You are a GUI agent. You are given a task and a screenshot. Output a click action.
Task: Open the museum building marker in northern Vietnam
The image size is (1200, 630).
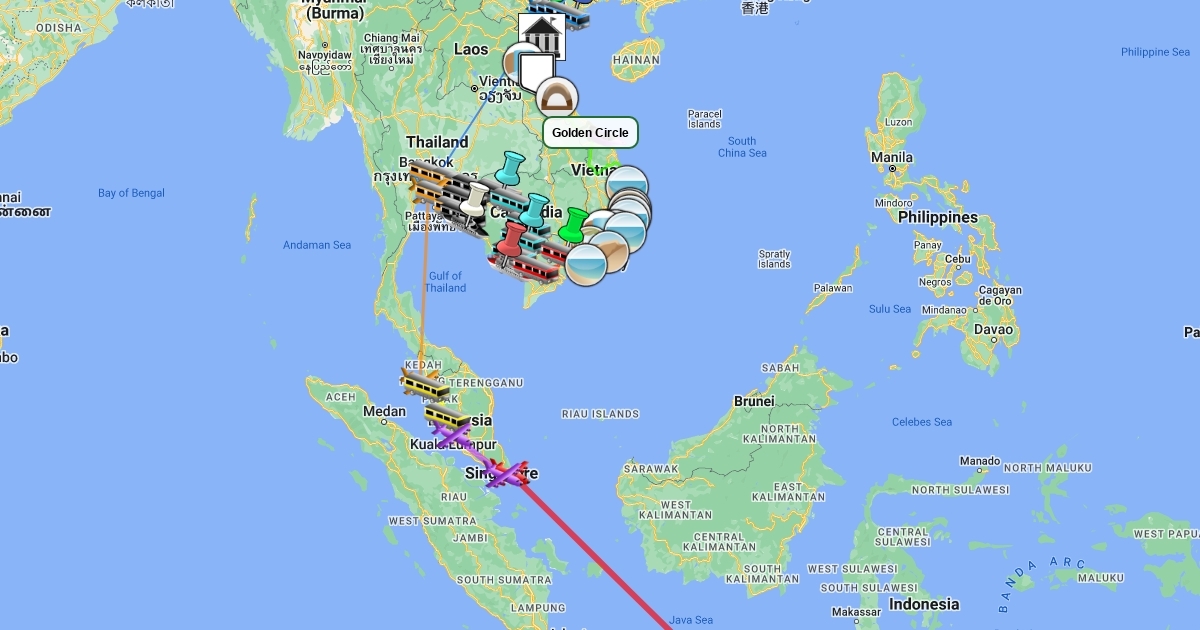(541, 37)
